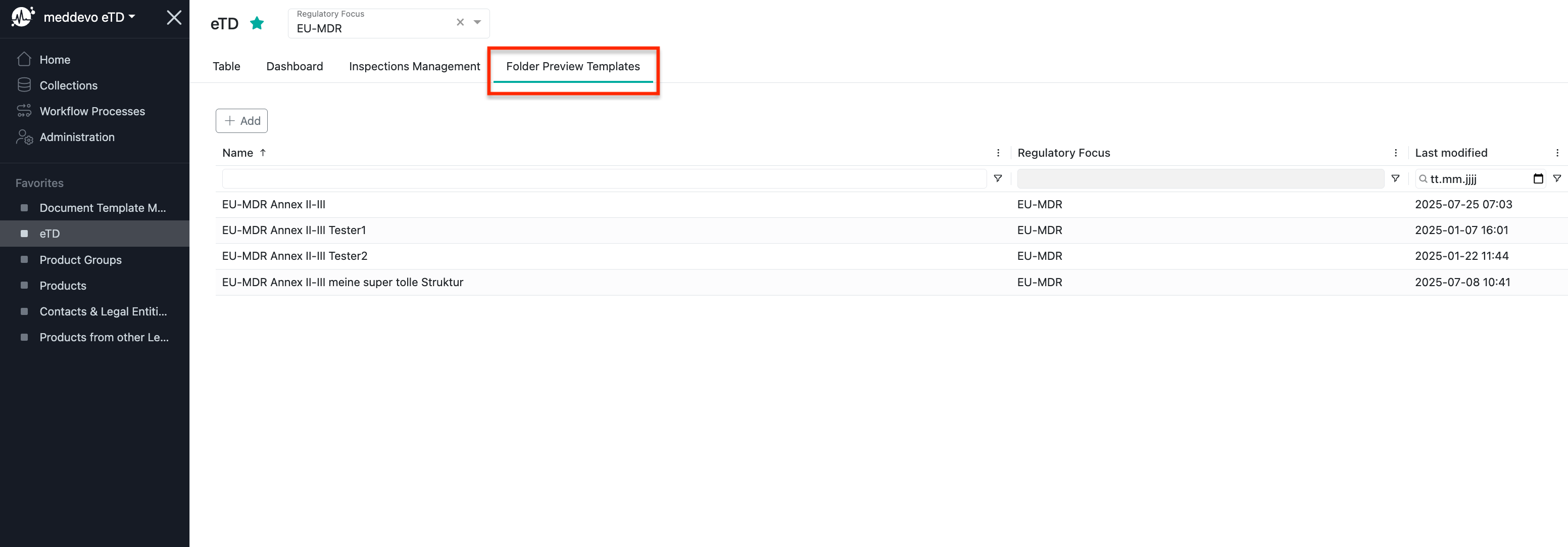This screenshot has width=1568, height=547.
Task: Open the Last modified filter funnel
Action: [1556, 178]
